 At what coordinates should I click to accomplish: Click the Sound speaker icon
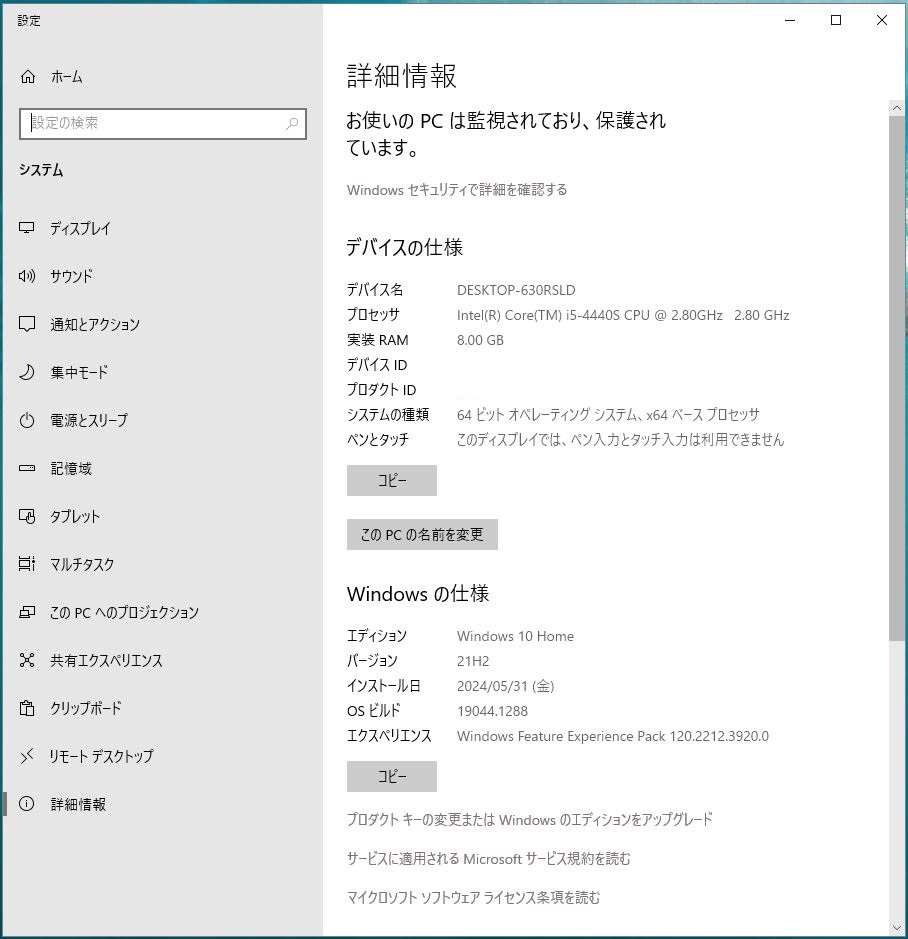point(26,276)
